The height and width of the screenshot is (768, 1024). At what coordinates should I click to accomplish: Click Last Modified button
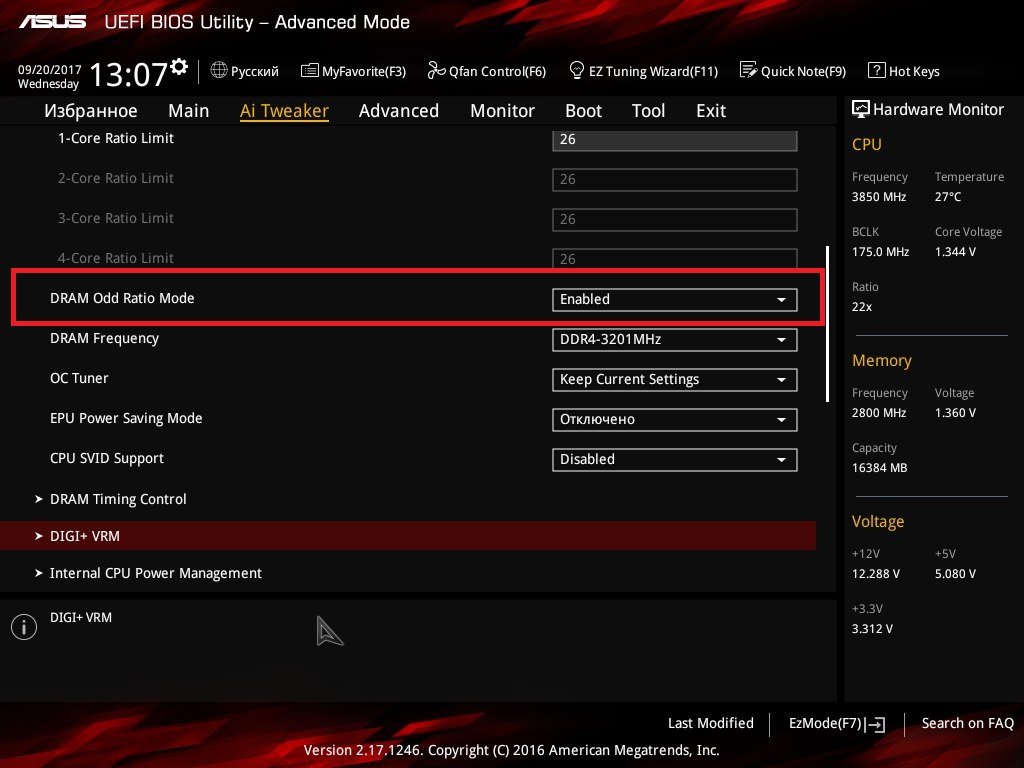[x=711, y=723]
